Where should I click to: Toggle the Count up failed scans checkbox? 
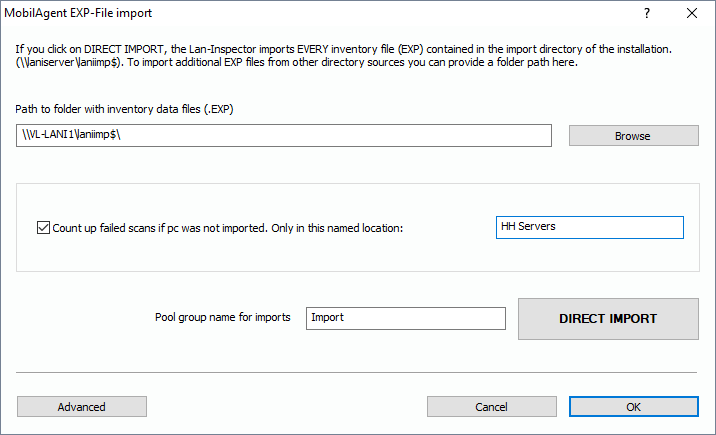(x=43, y=228)
